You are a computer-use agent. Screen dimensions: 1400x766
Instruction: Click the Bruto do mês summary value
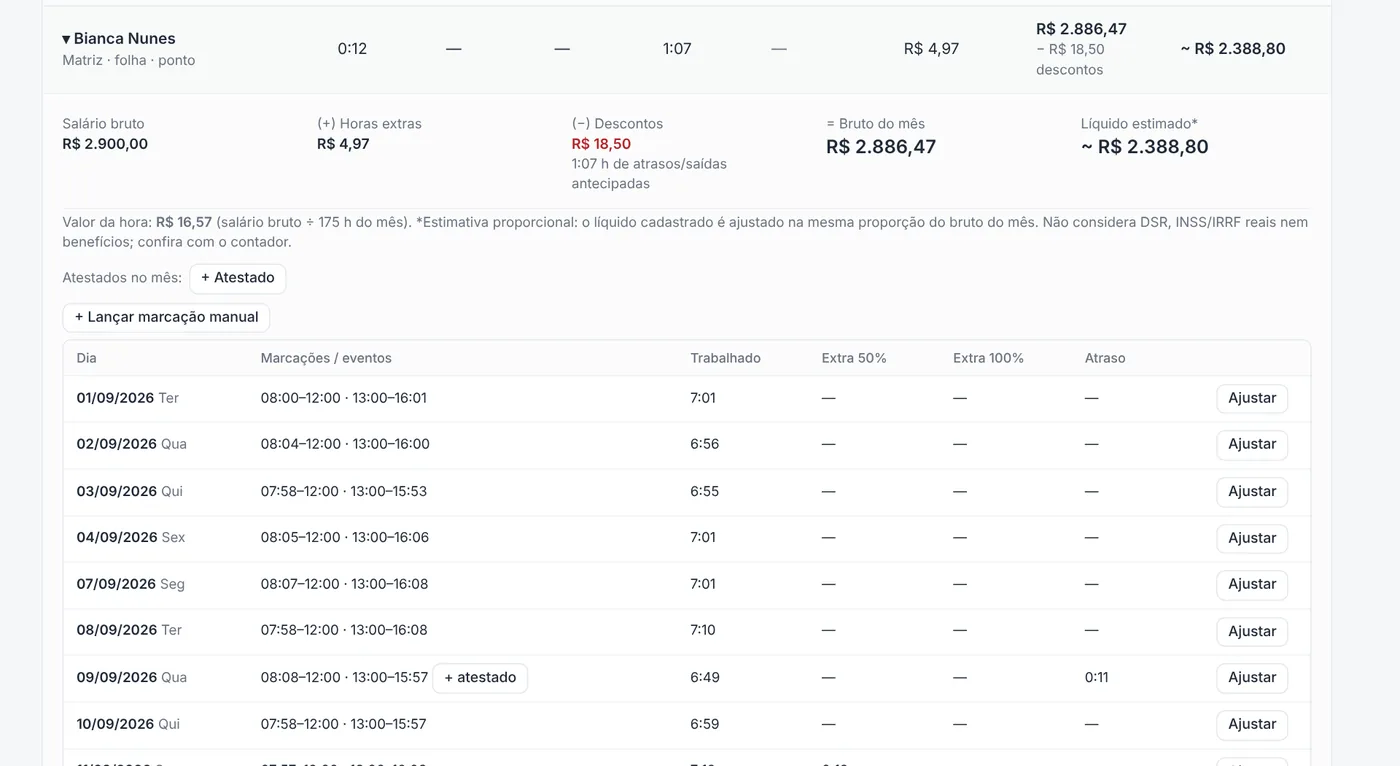tap(881, 147)
